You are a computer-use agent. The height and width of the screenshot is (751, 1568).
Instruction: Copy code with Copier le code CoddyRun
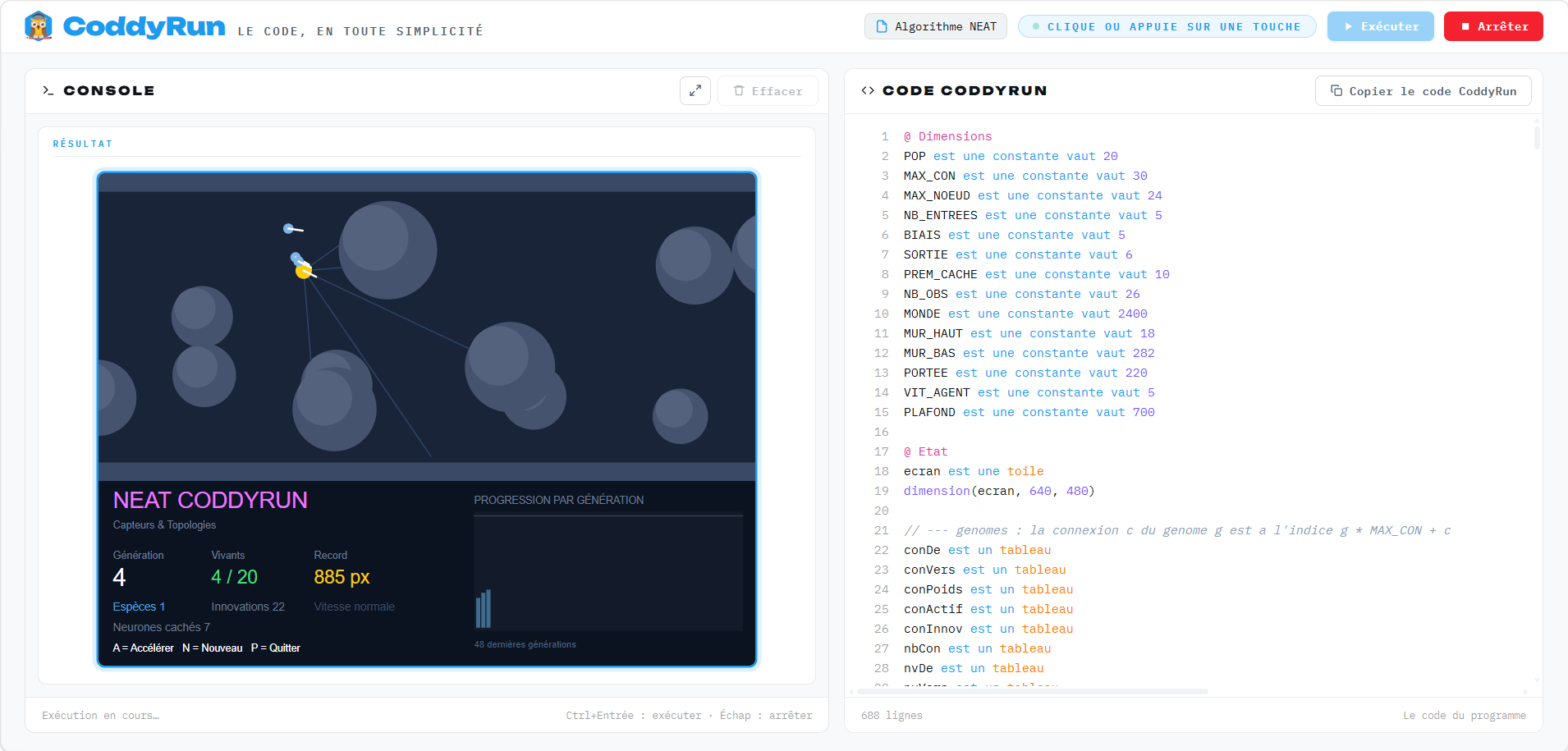click(x=1424, y=90)
